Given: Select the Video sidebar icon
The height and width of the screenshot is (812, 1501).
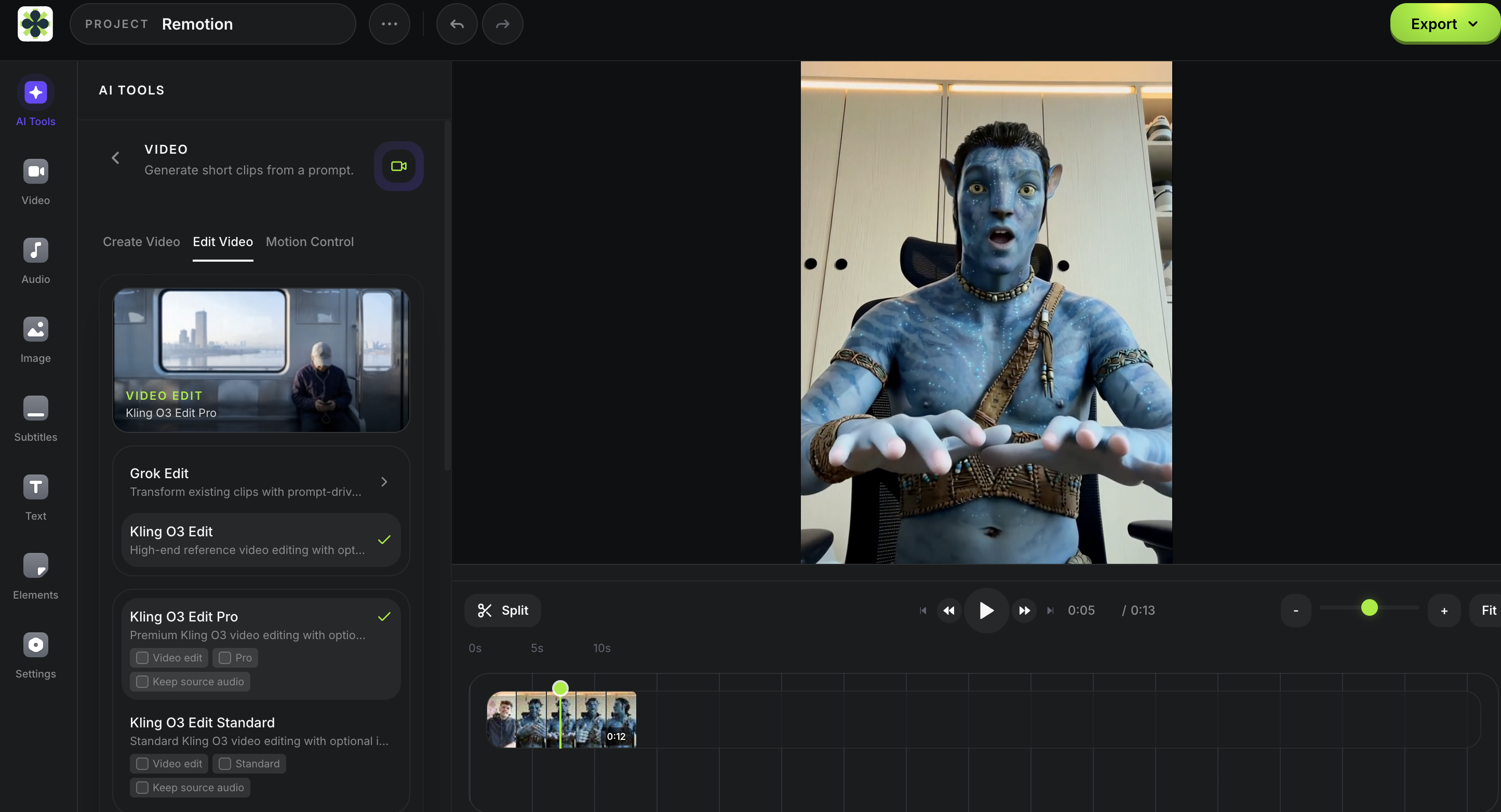Looking at the screenshot, I should 35,181.
